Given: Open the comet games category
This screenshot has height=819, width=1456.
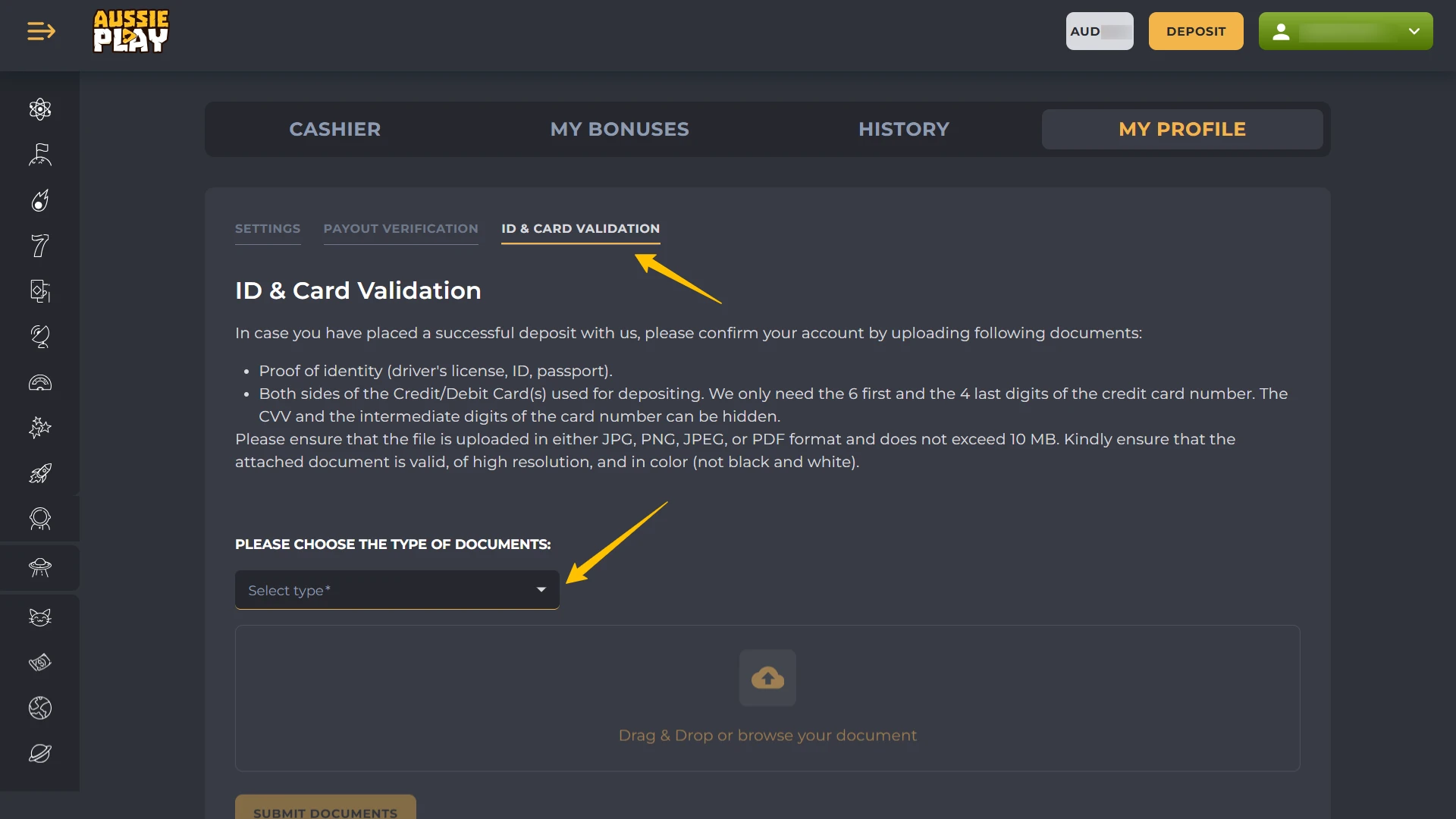Looking at the screenshot, I should tap(40, 200).
